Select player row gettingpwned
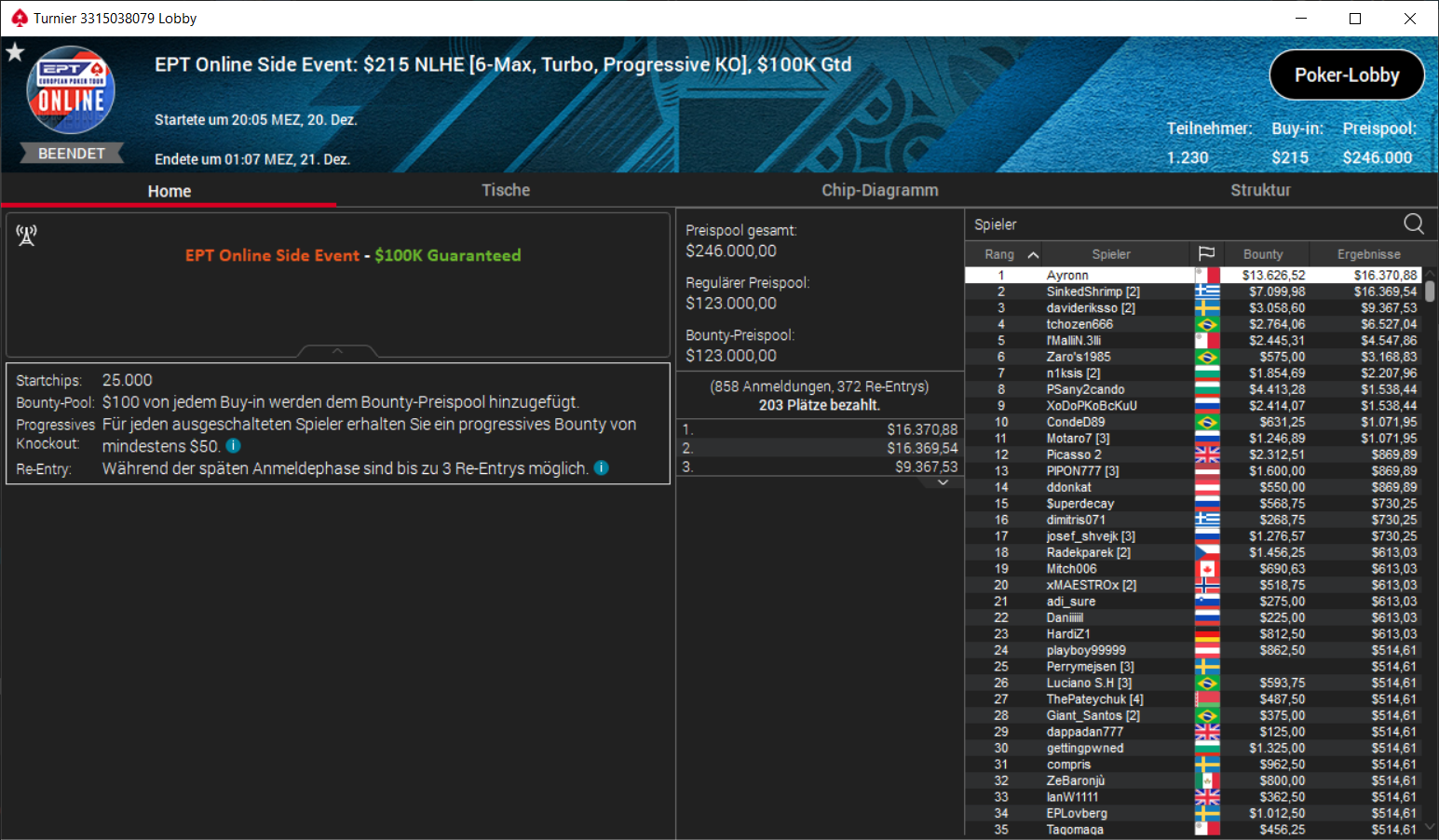Image resolution: width=1439 pixels, height=840 pixels. click(x=1194, y=748)
